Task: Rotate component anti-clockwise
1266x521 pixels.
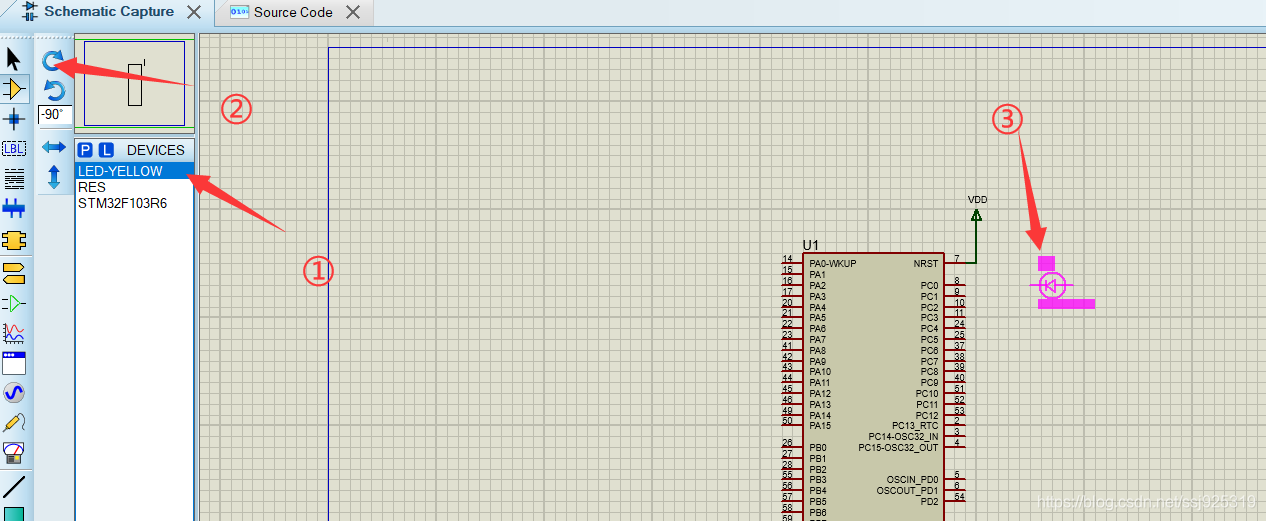Action: point(54,90)
